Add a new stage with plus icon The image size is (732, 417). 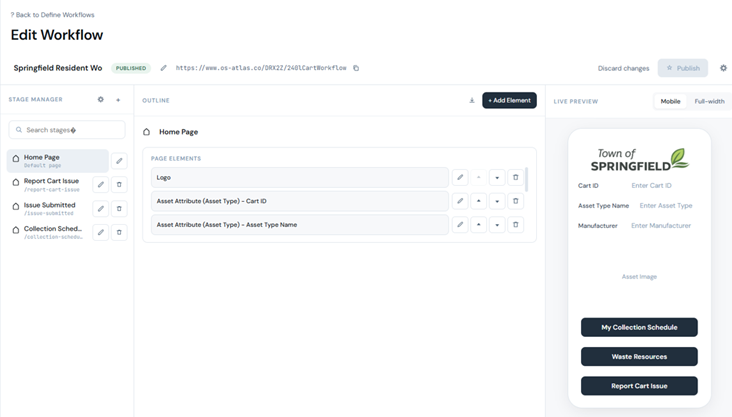(118, 99)
